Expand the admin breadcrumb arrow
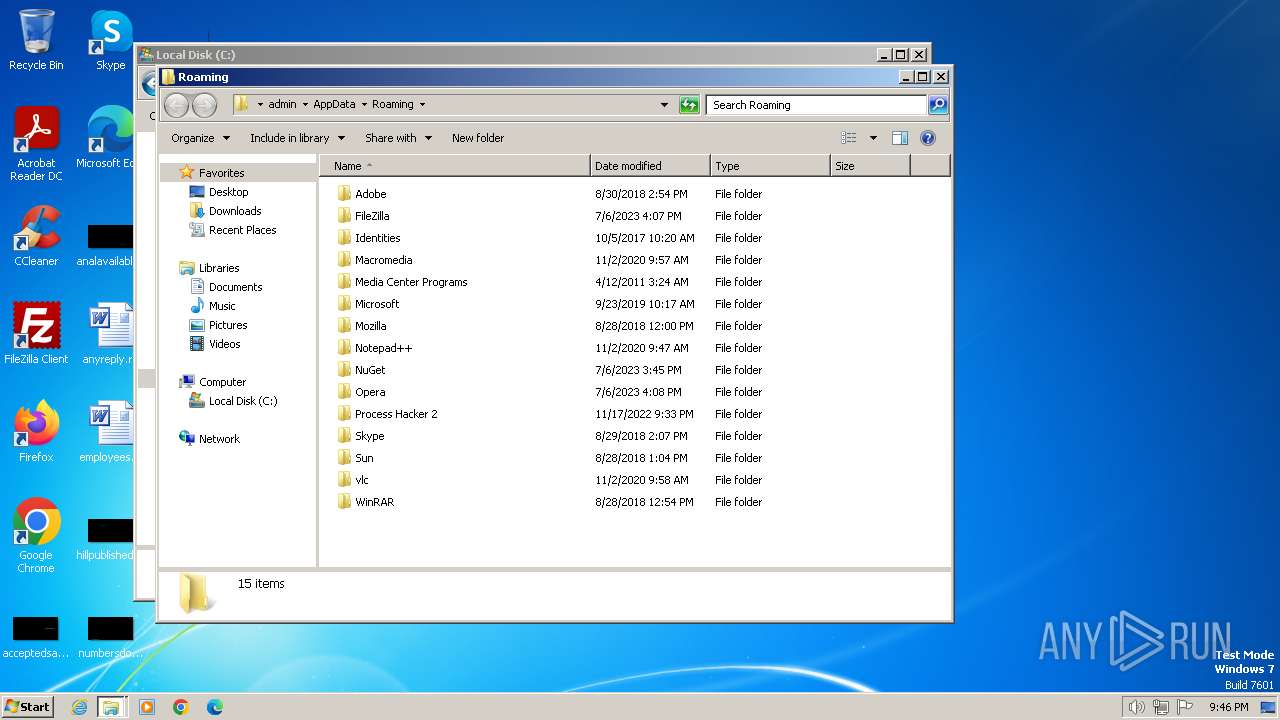 [305, 104]
